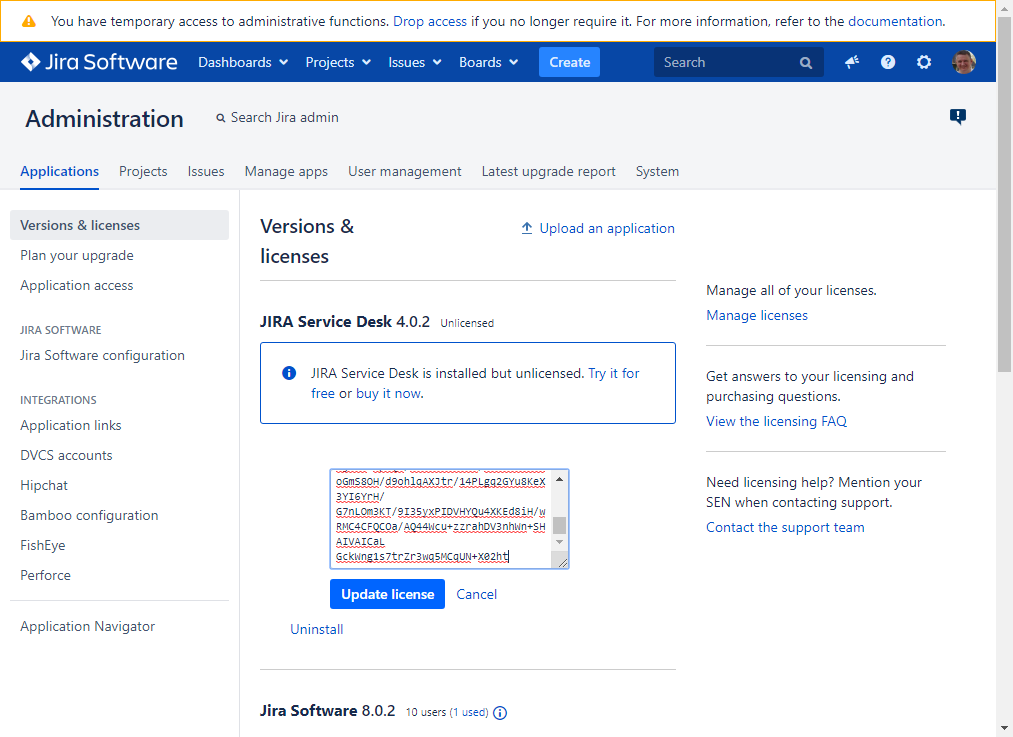The image size is (1013, 737).
Task: Click the info icon in unlicensed notice
Action: [x=289, y=373]
